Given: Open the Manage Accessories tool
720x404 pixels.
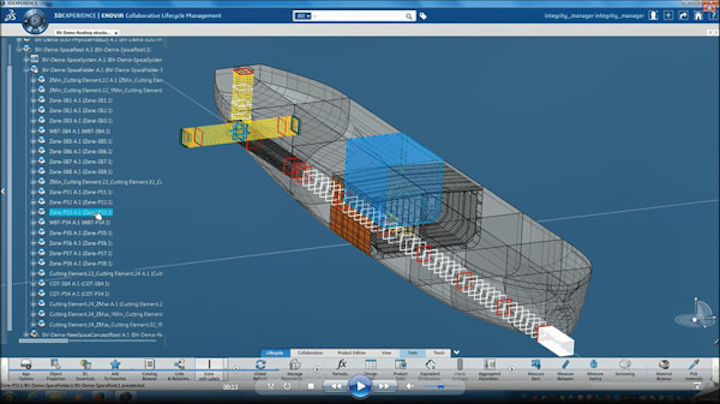Looking at the screenshot, I should (x=294, y=369).
